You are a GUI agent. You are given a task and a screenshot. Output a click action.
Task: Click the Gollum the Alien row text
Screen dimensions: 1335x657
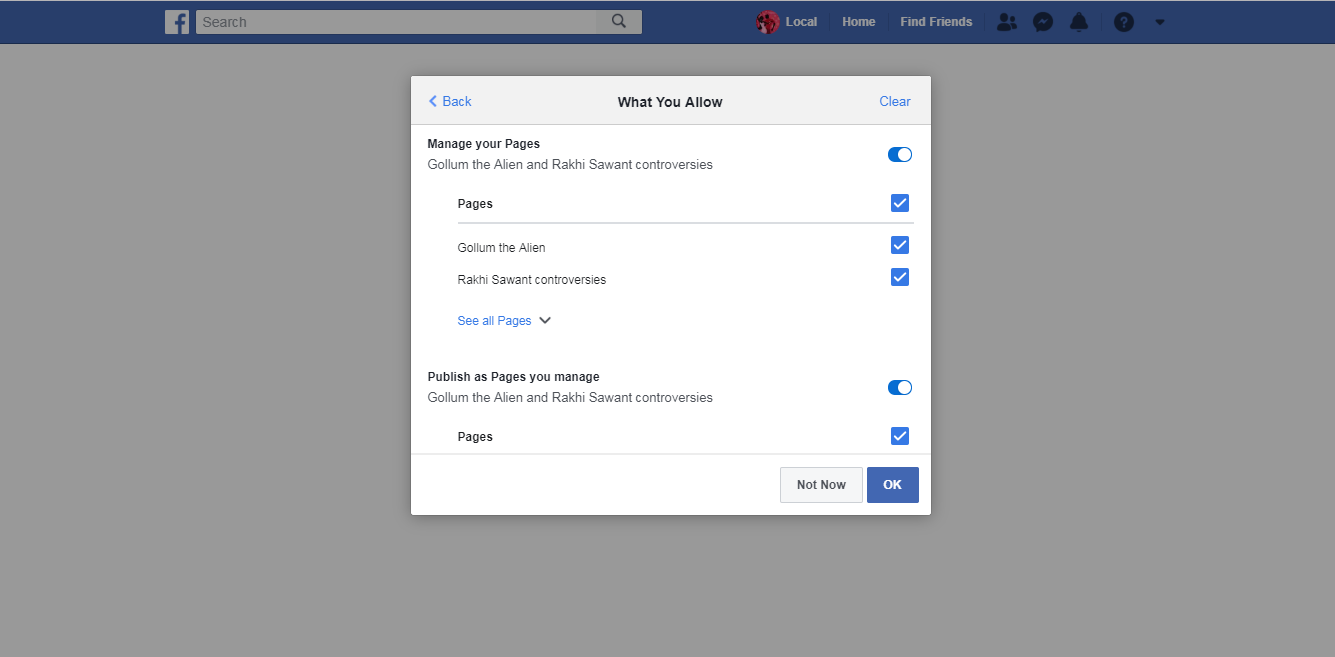[501, 248]
